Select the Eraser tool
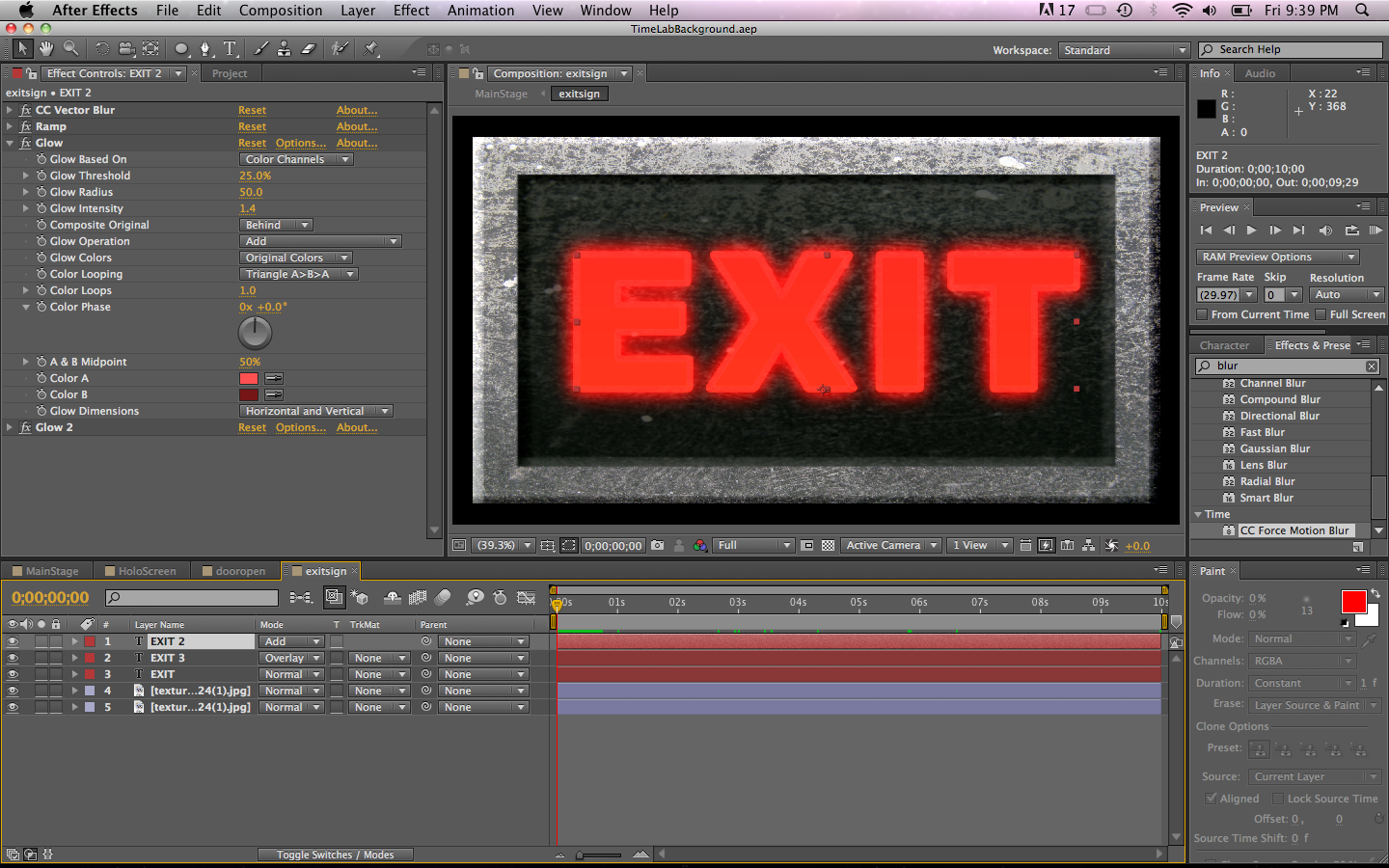The width and height of the screenshot is (1389, 868). point(308,48)
